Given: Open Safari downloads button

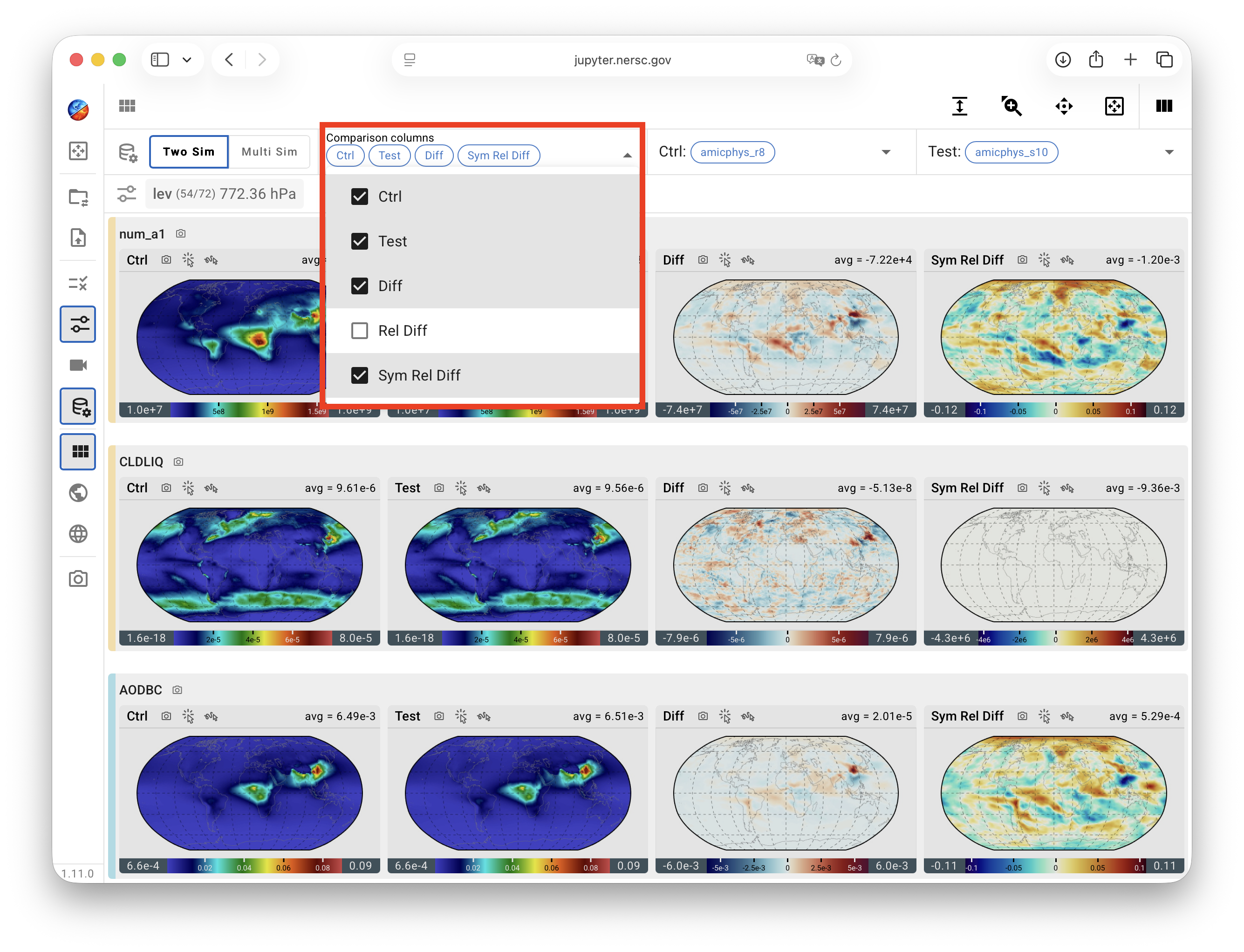Looking at the screenshot, I should [x=1063, y=60].
